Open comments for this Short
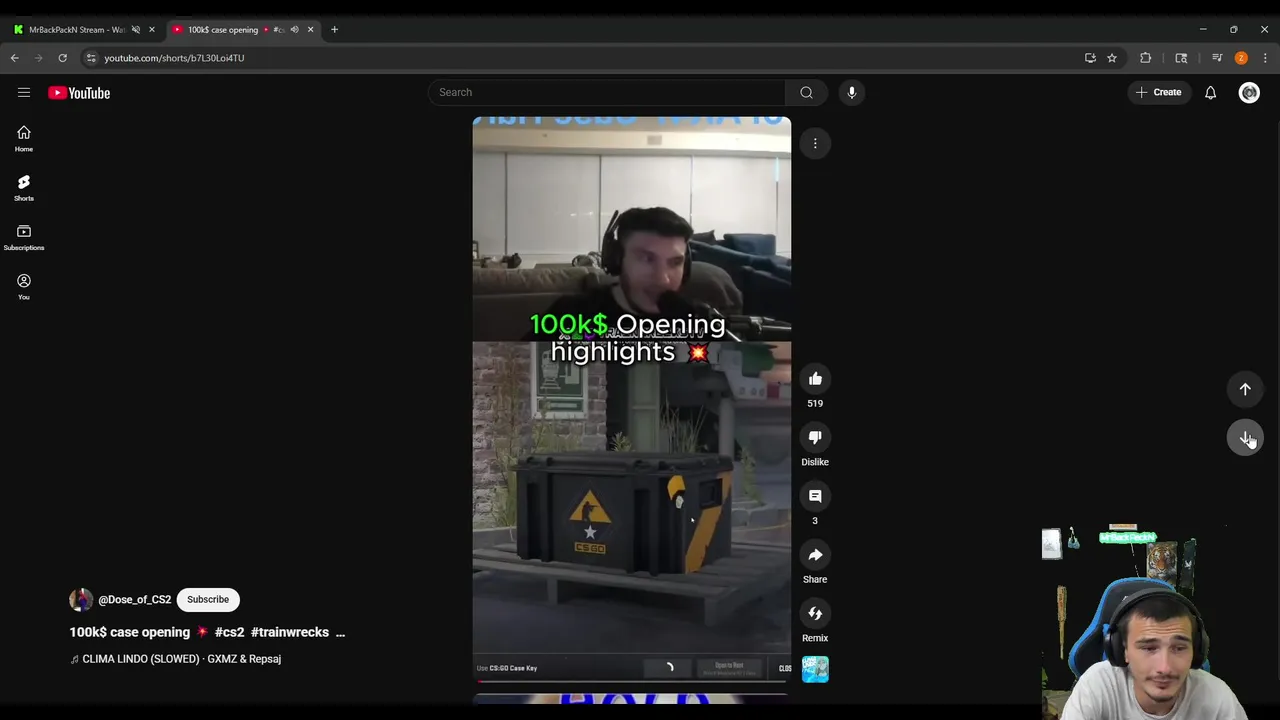 pyautogui.click(x=815, y=496)
